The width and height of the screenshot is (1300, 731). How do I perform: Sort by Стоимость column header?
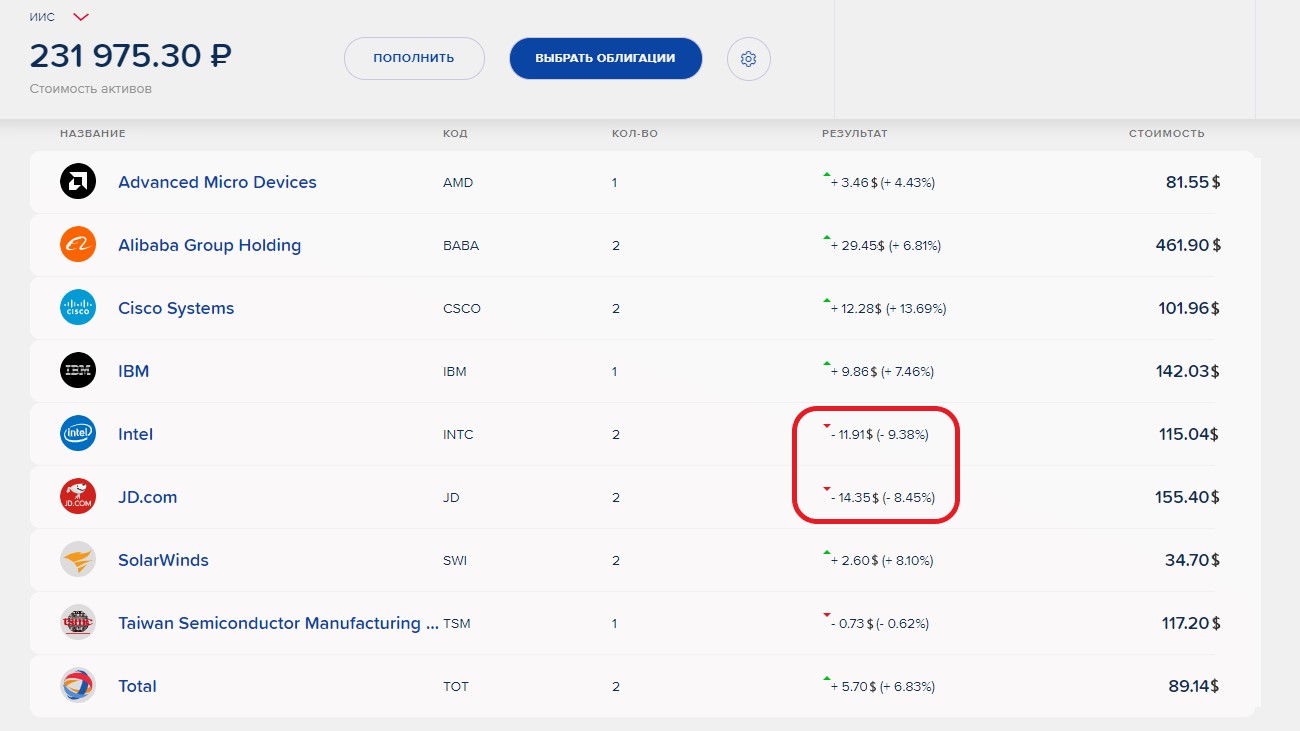1167,133
